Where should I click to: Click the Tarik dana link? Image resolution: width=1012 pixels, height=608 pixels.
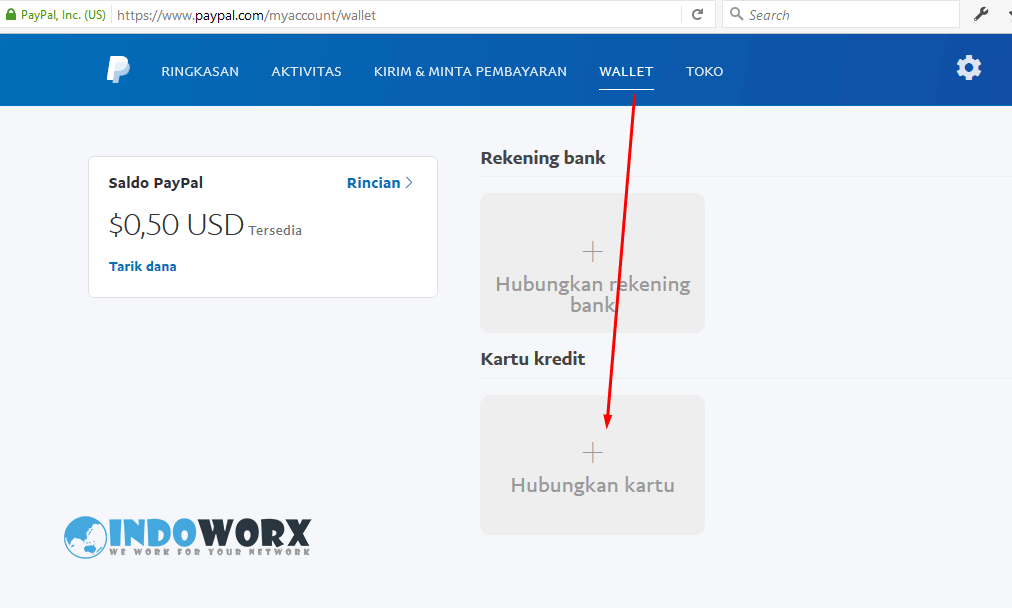pyautogui.click(x=143, y=267)
